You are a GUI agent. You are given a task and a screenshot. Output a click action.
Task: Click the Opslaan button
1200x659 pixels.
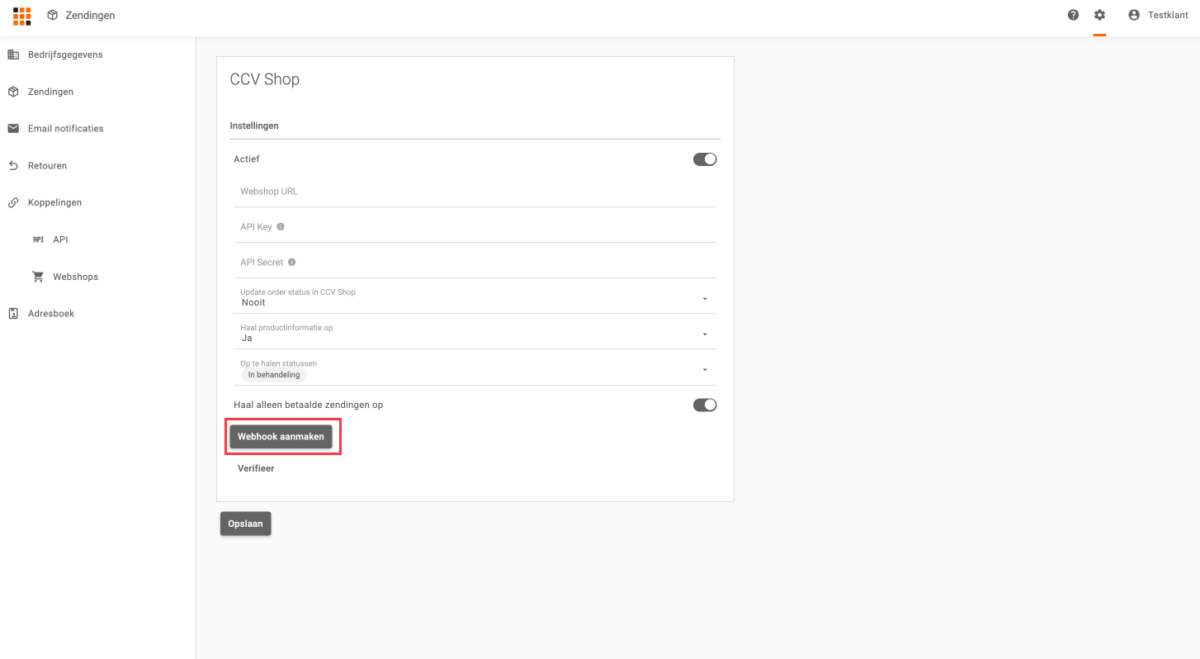coord(245,524)
